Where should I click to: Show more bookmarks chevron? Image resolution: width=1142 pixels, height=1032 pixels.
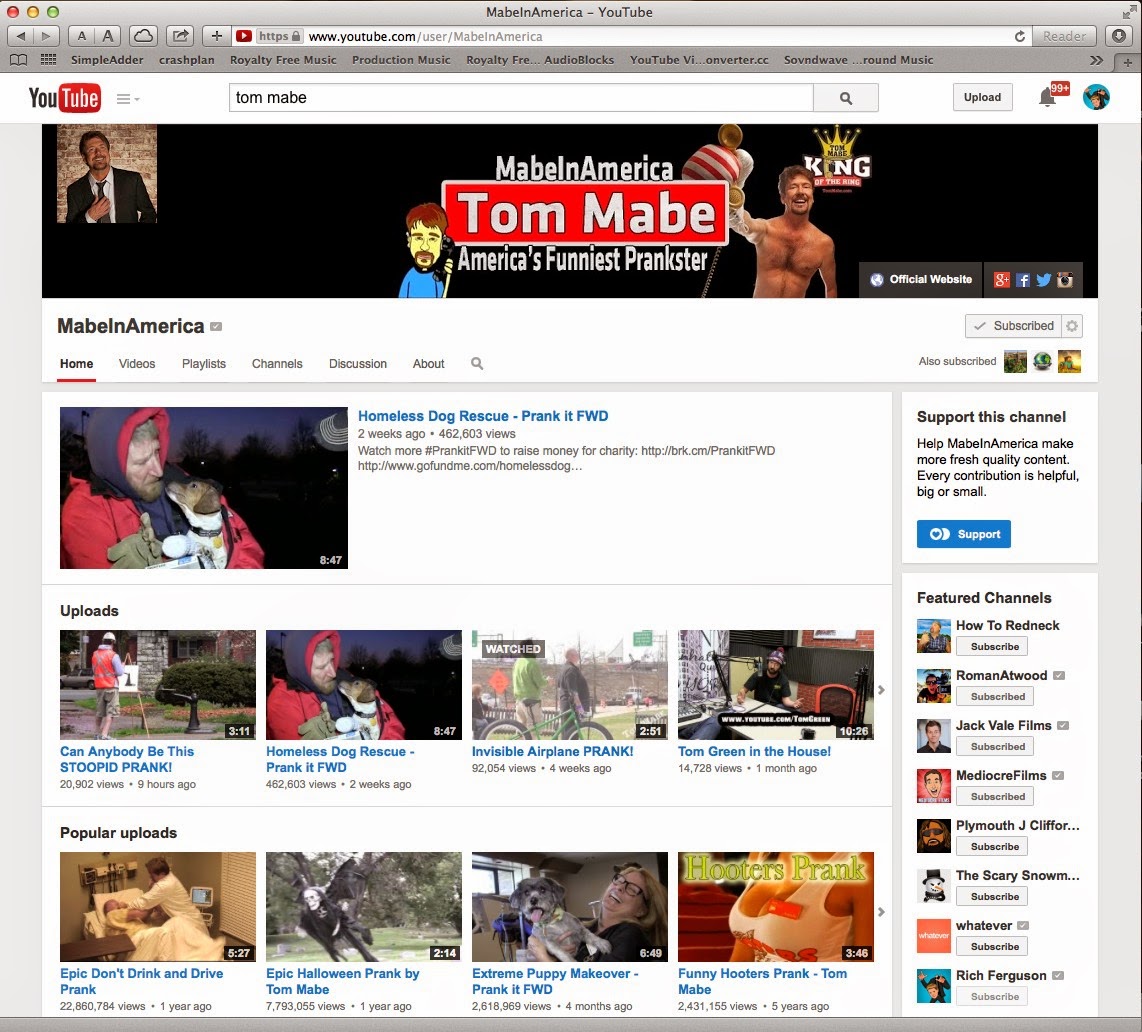1096,60
